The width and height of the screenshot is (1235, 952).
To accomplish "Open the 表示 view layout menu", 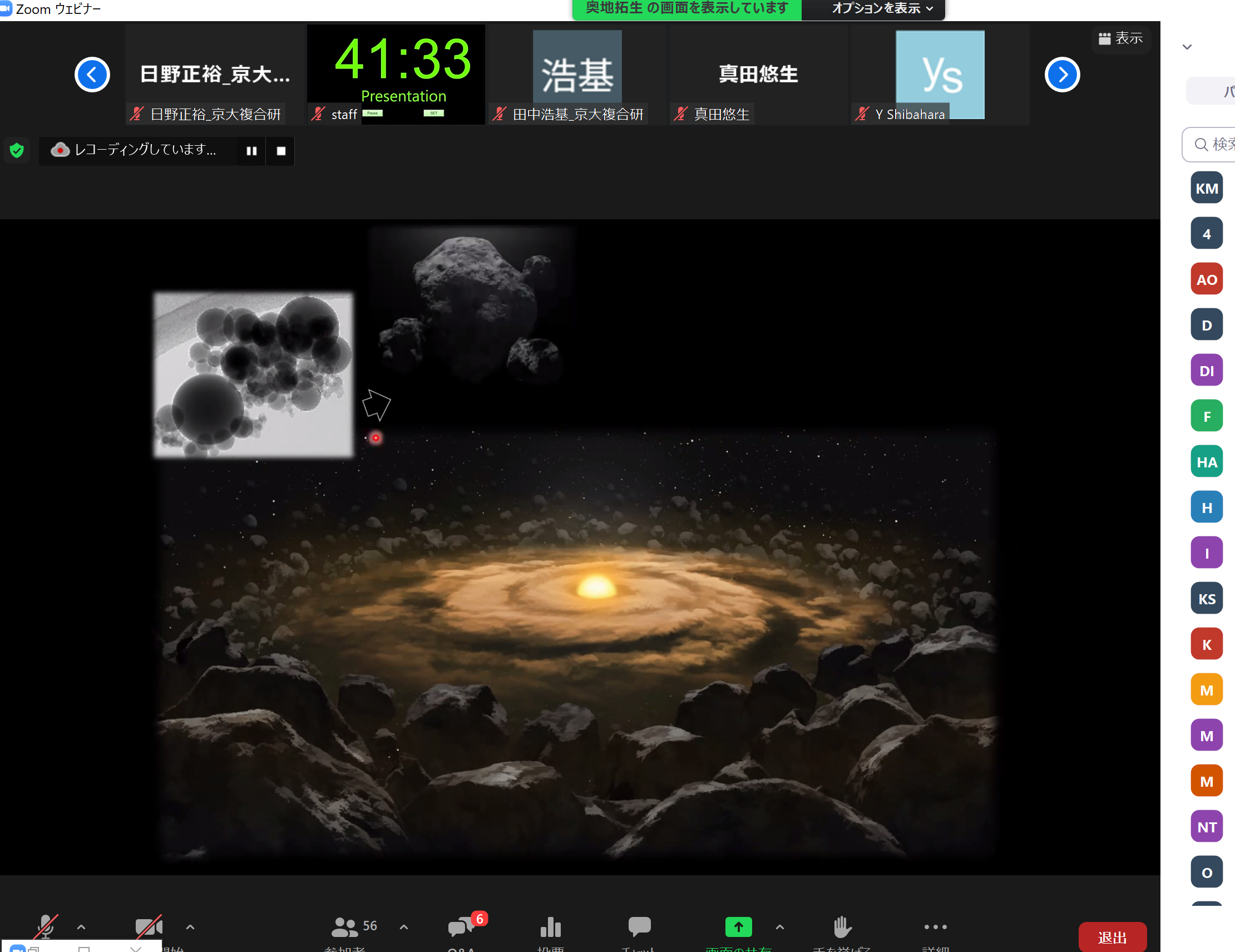I will click(1120, 38).
